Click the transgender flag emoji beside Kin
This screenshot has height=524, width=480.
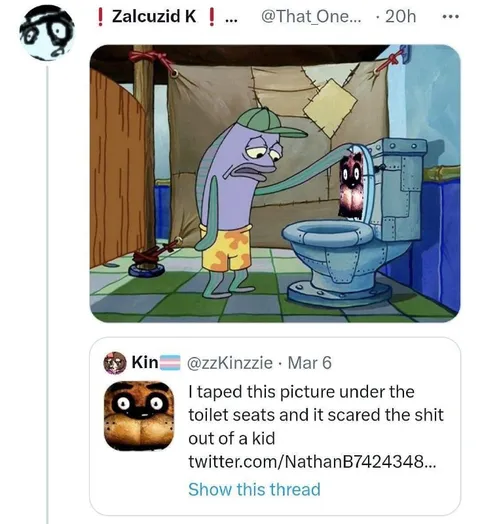coord(170,363)
